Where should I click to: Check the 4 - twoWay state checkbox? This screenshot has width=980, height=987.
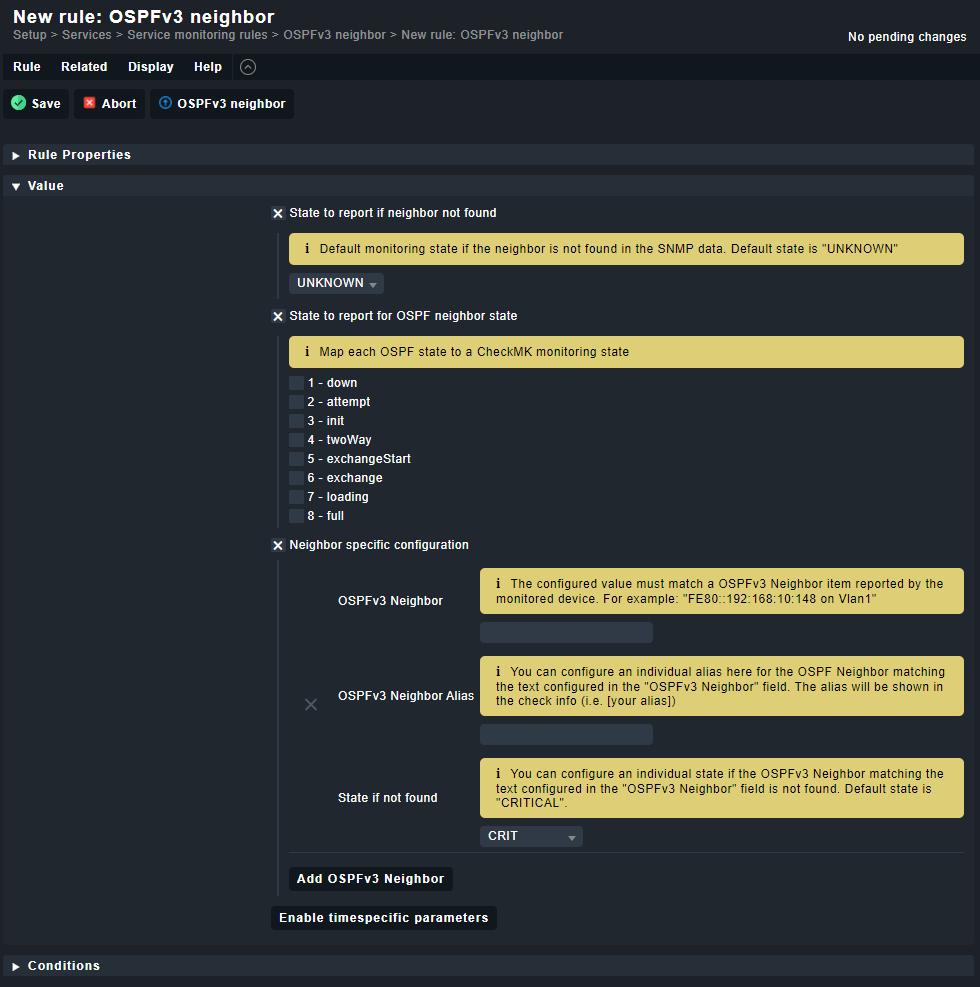point(296,440)
